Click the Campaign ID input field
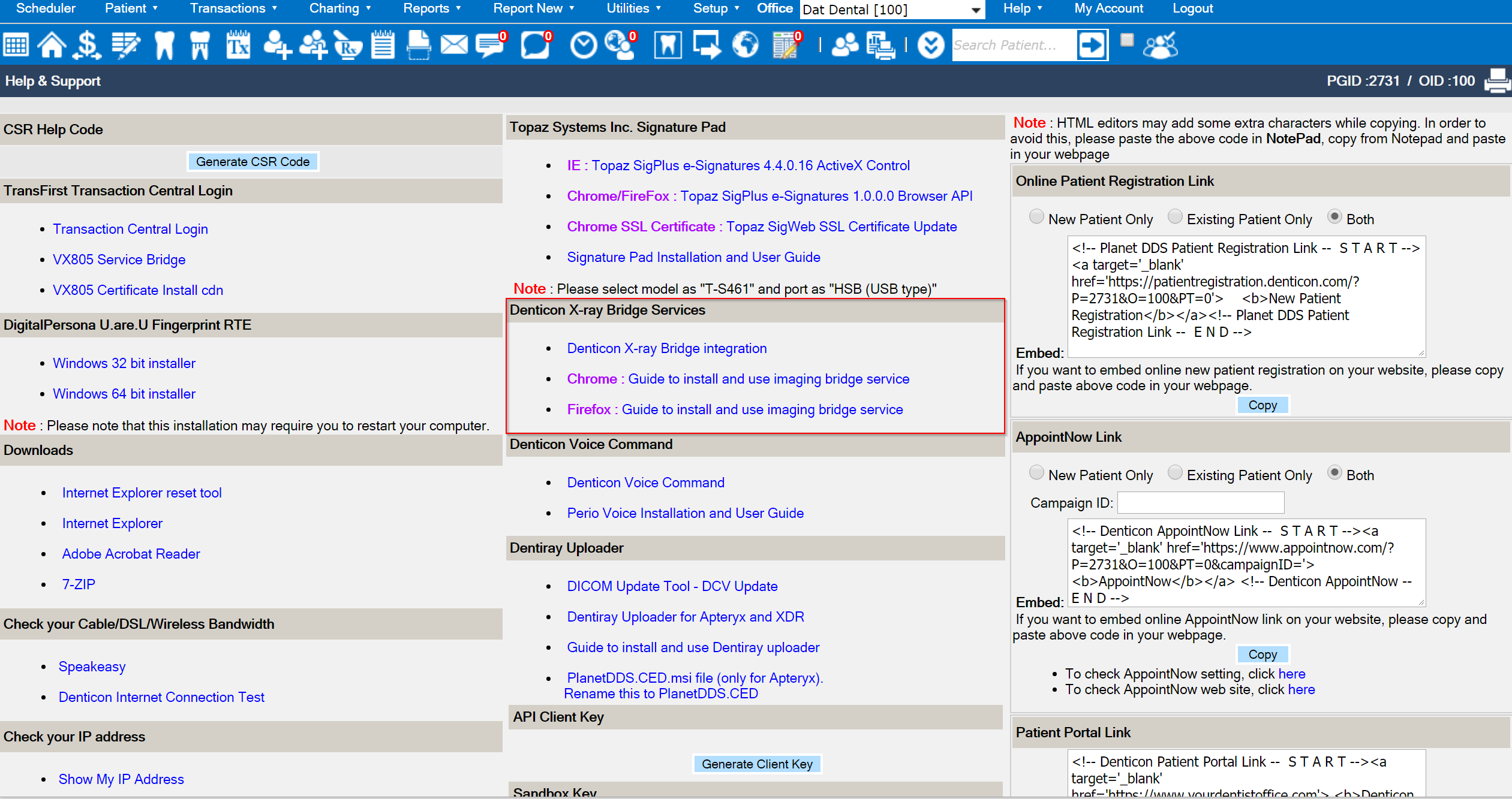 (1200, 503)
